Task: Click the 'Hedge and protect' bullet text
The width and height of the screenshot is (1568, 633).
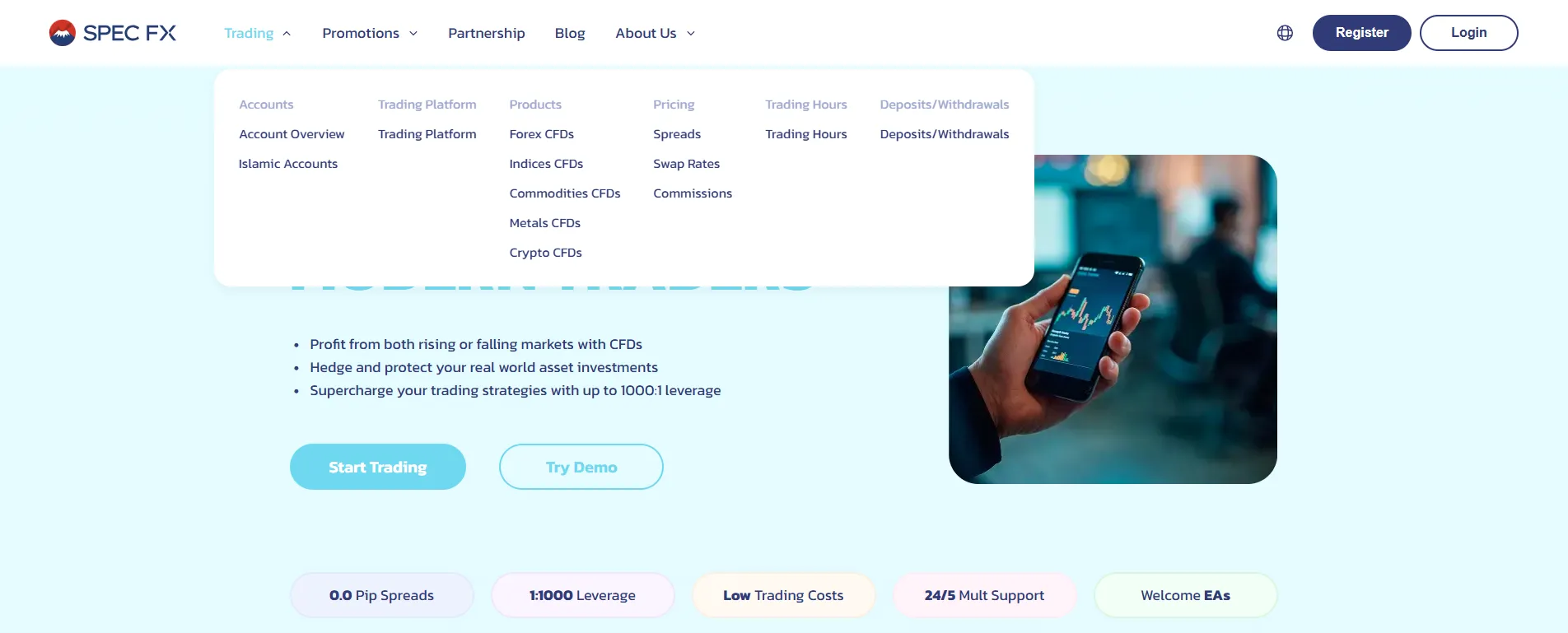Action: (x=484, y=367)
